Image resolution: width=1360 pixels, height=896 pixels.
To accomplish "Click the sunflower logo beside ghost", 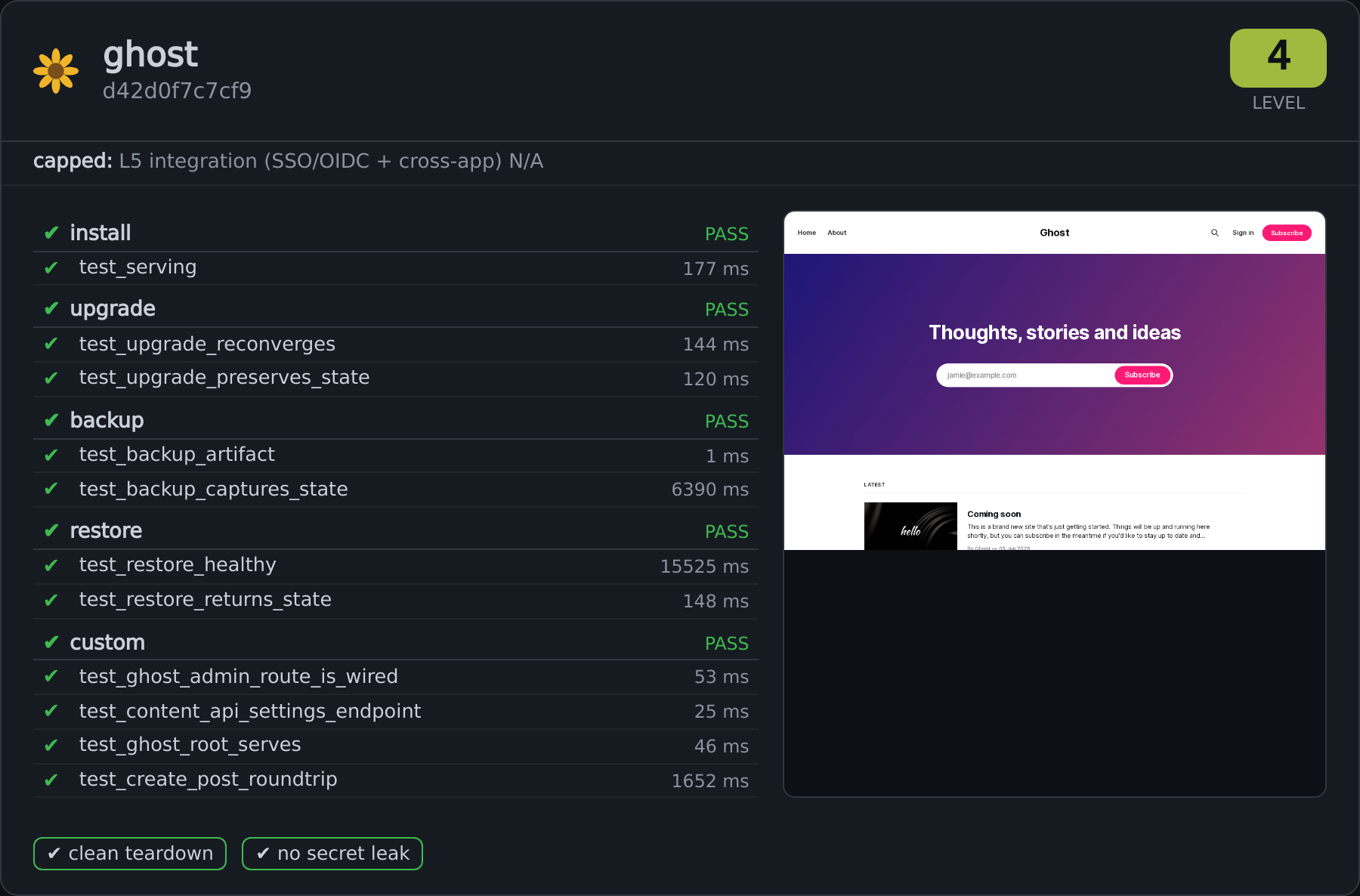I will coord(56,71).
